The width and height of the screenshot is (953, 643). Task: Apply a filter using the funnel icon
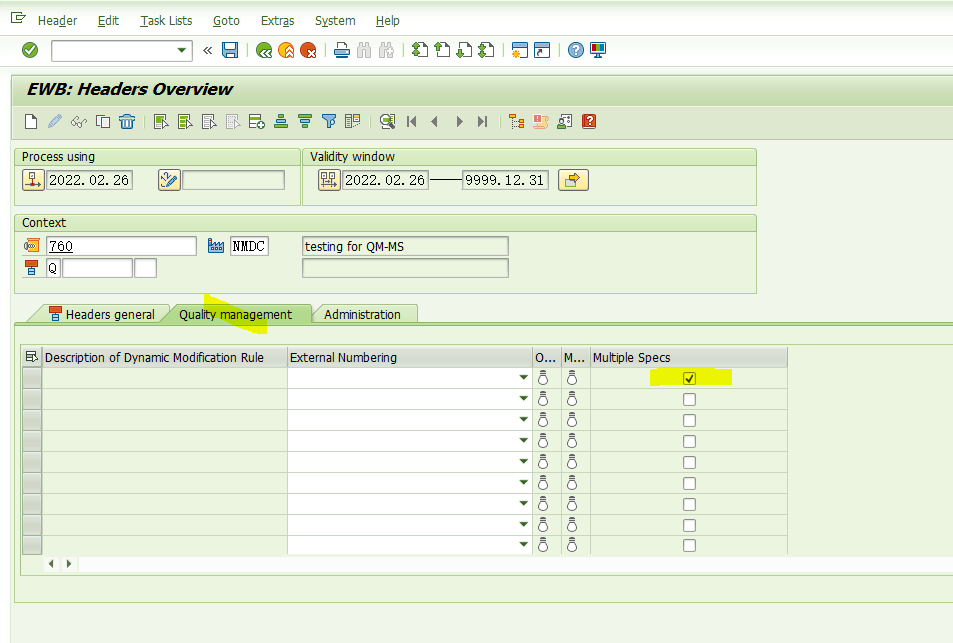[x=329, y=121]
